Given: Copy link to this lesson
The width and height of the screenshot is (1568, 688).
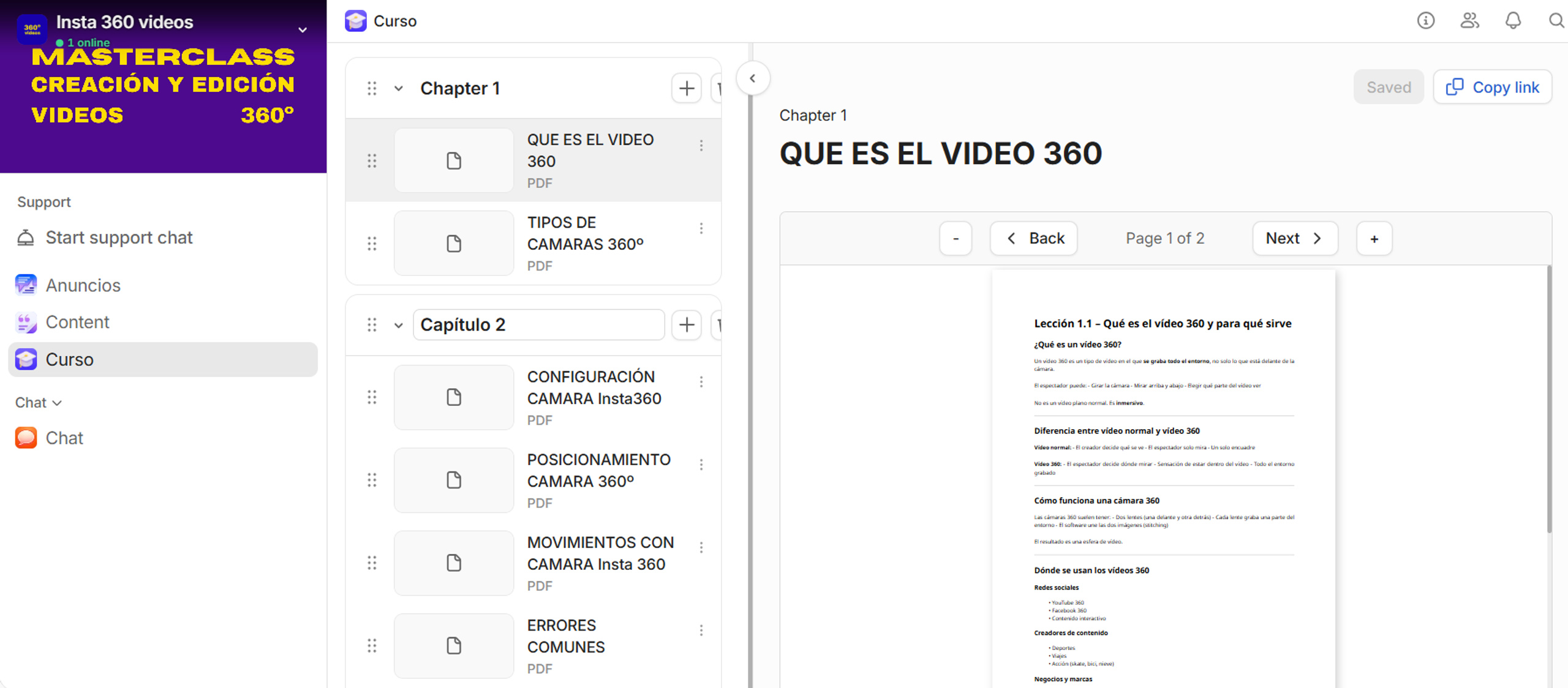Looking at the screenshot, I should pyautogui.click(x=1493, y=87).
